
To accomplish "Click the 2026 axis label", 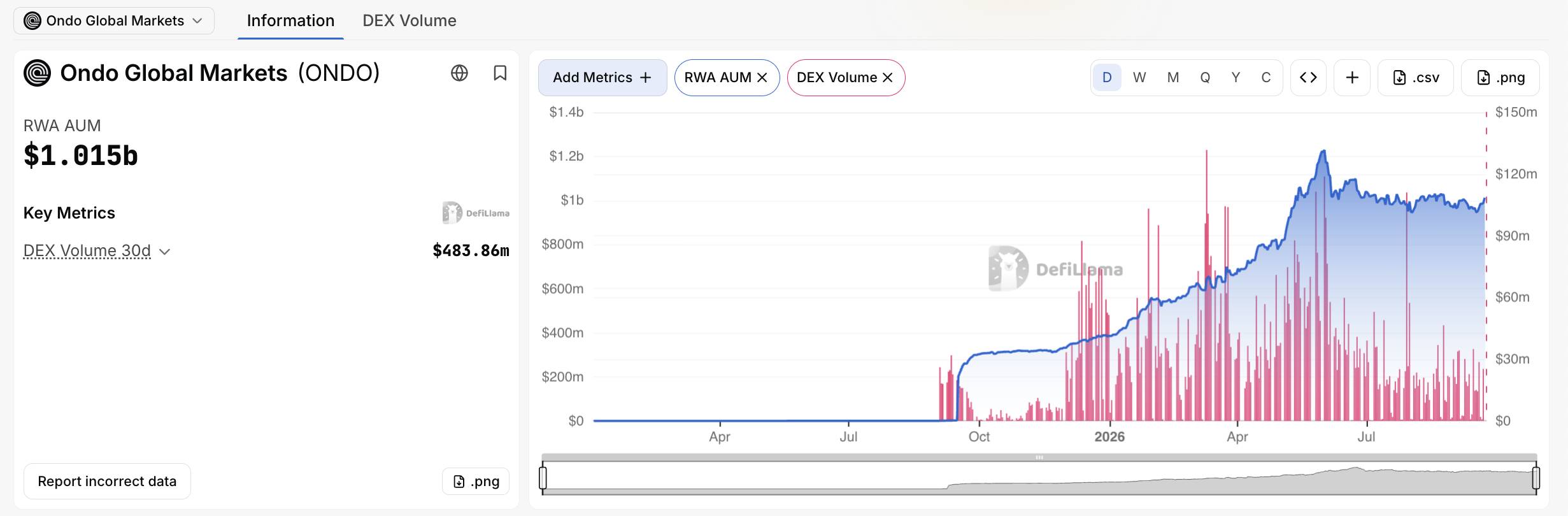I will click(1109, 437).
